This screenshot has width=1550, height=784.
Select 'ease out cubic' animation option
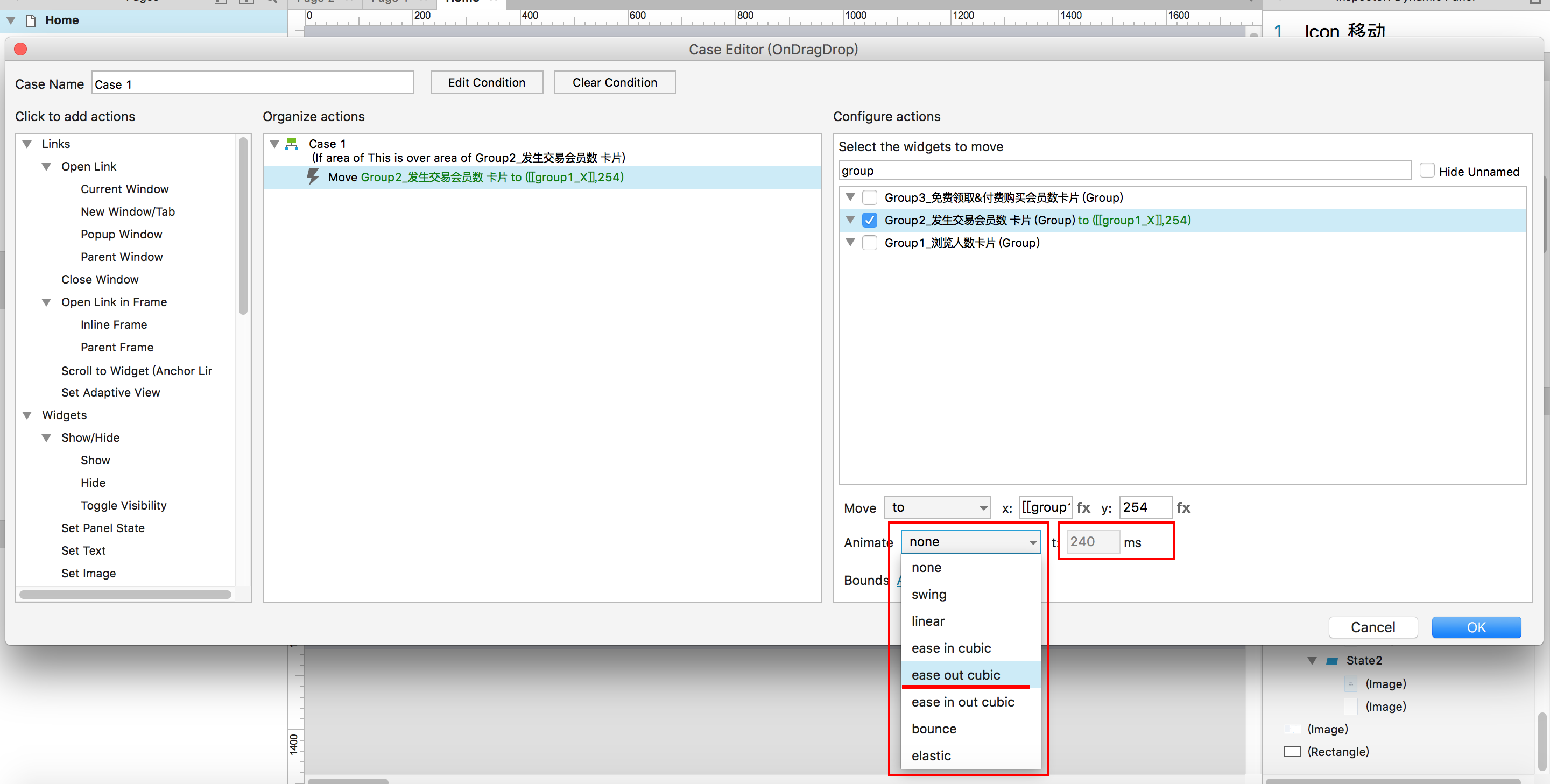pyautogui.click(x=955, y=675)
